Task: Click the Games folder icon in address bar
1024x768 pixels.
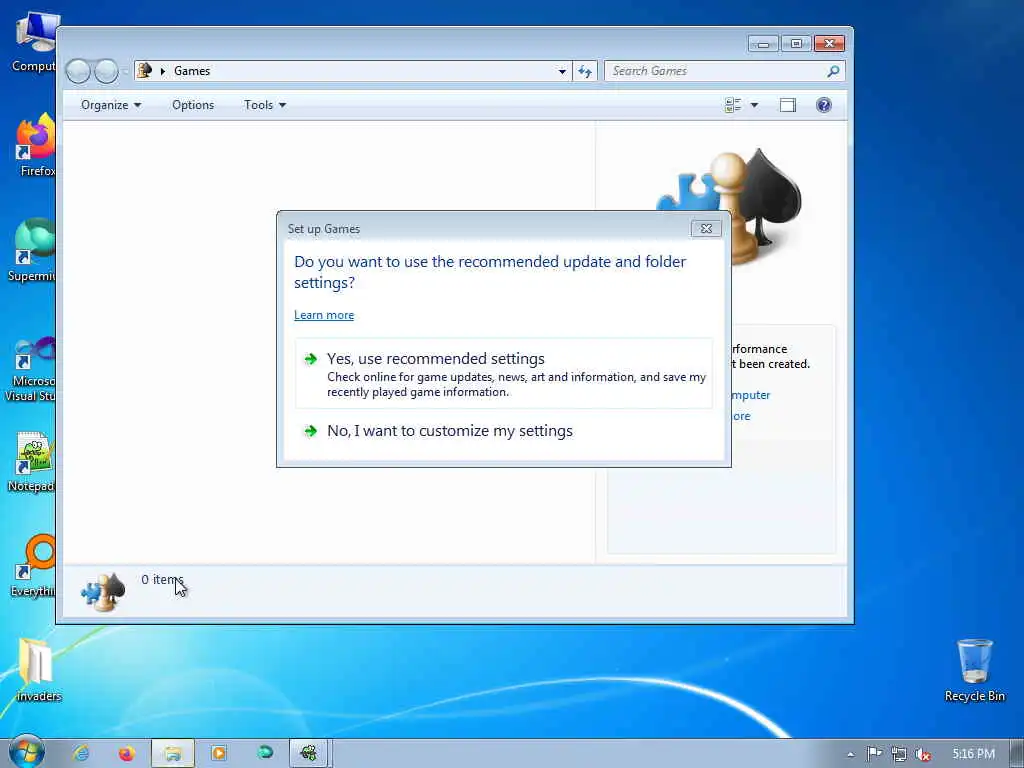Action: click(145, 71)
